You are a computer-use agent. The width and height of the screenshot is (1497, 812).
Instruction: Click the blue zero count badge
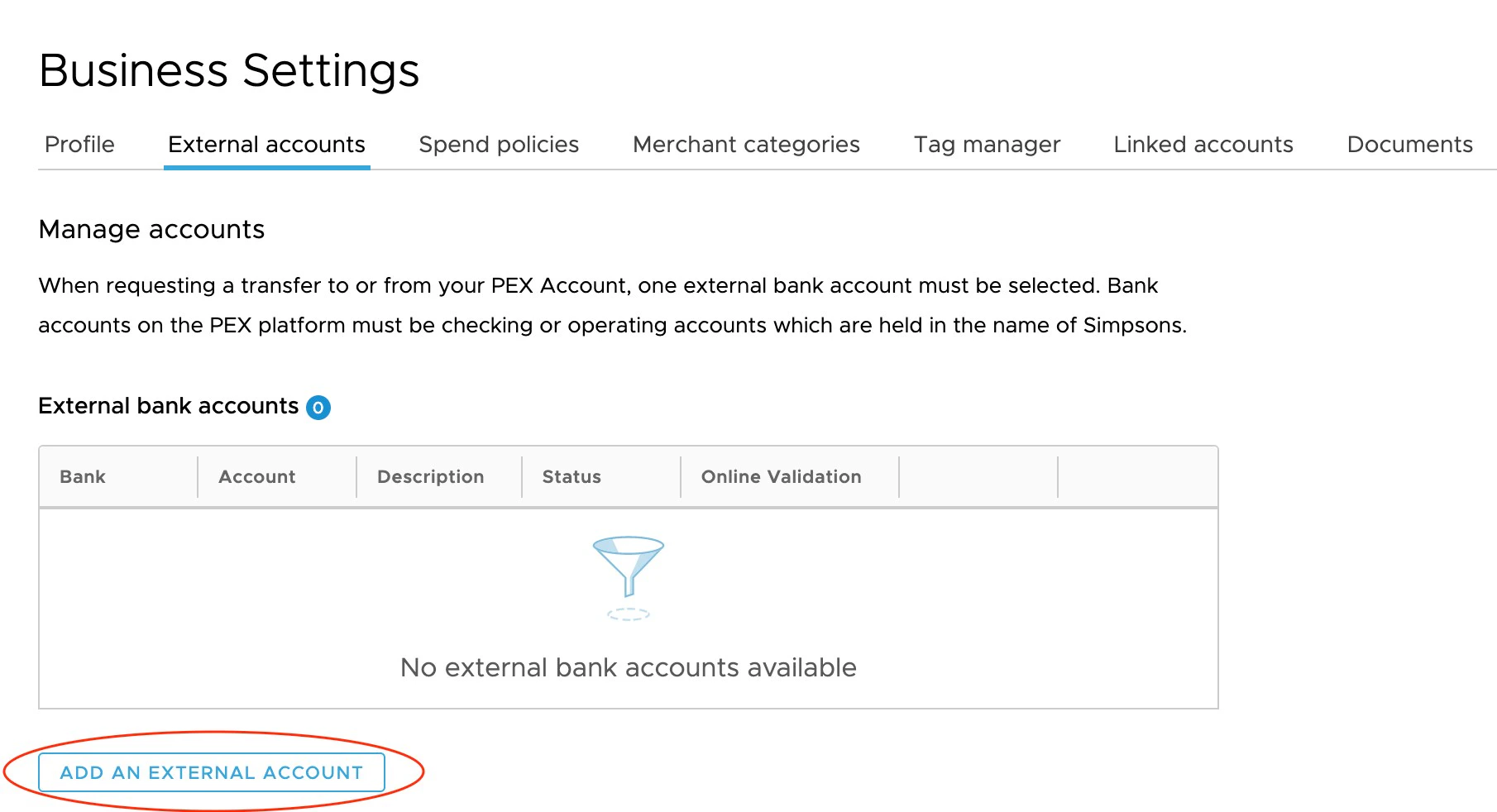pyautogui.click(x=319, y=407)
